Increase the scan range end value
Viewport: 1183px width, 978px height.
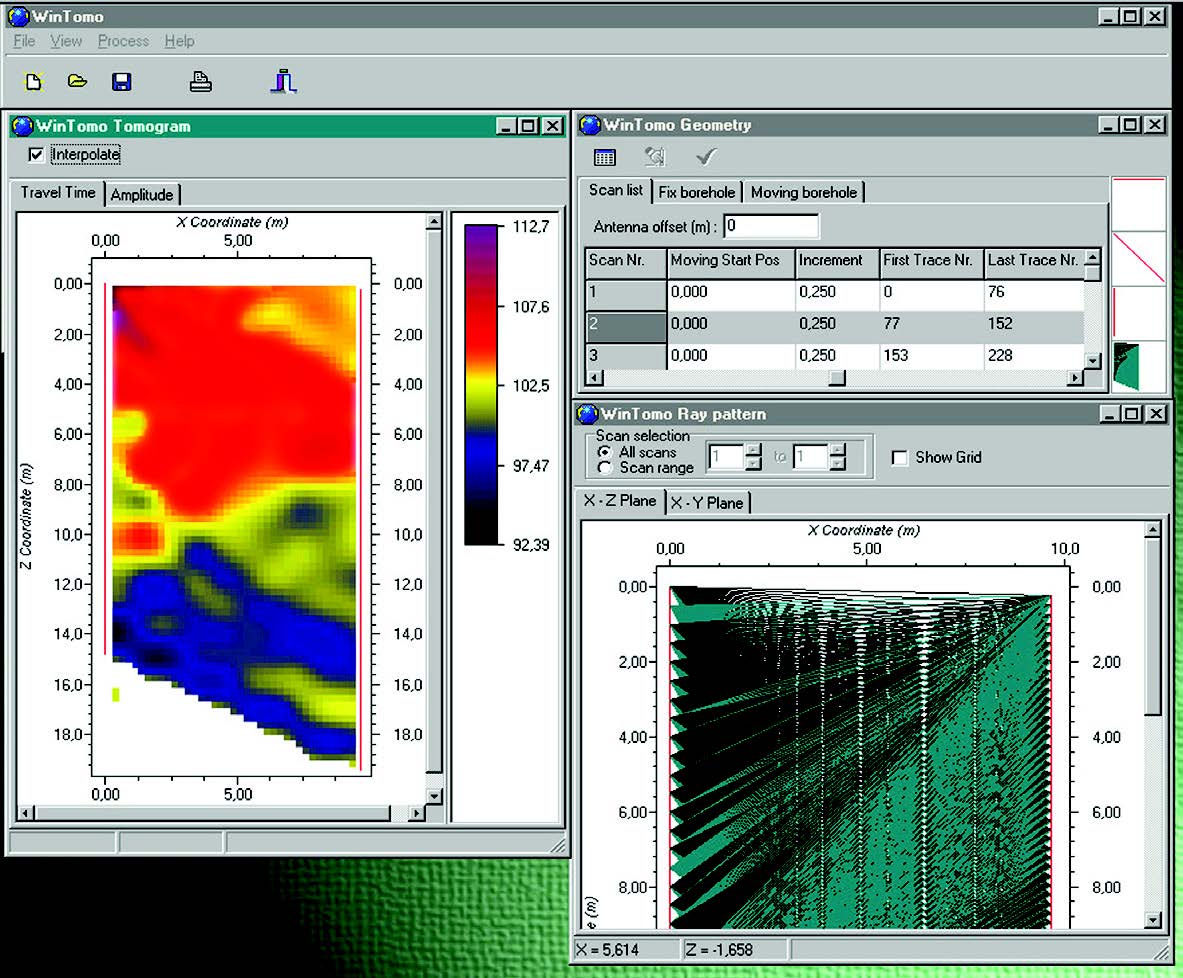tap(837, 451)
